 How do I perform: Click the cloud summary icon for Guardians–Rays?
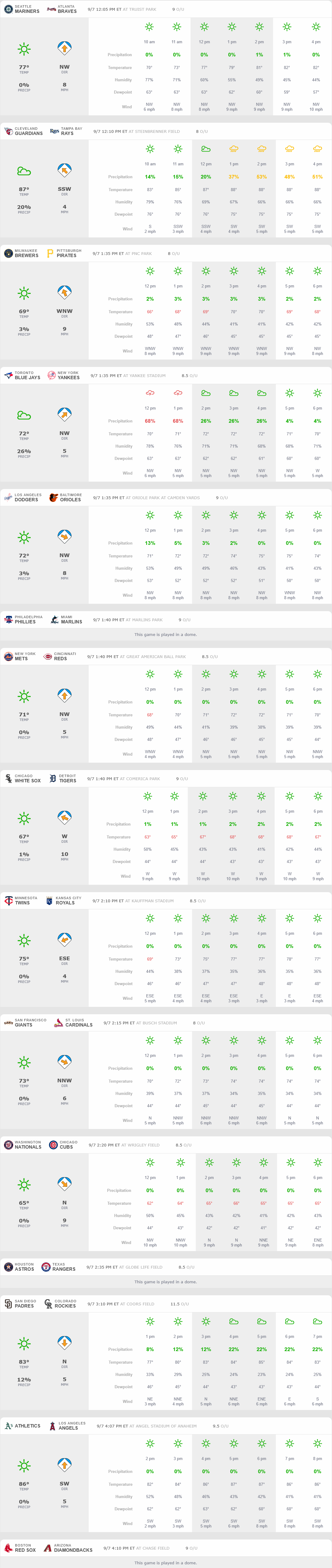coord(24,171)
